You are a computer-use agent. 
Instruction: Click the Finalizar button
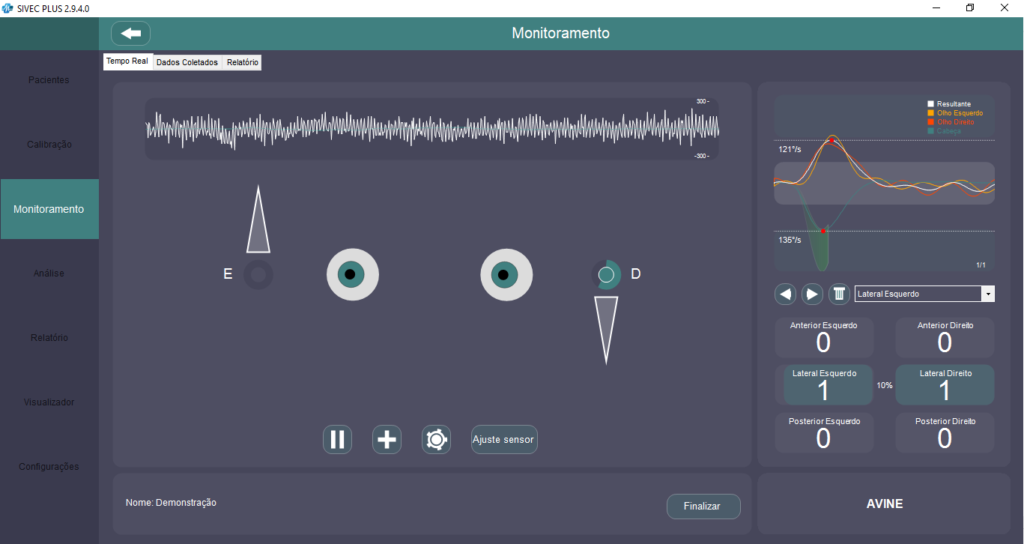pos(703,506)
